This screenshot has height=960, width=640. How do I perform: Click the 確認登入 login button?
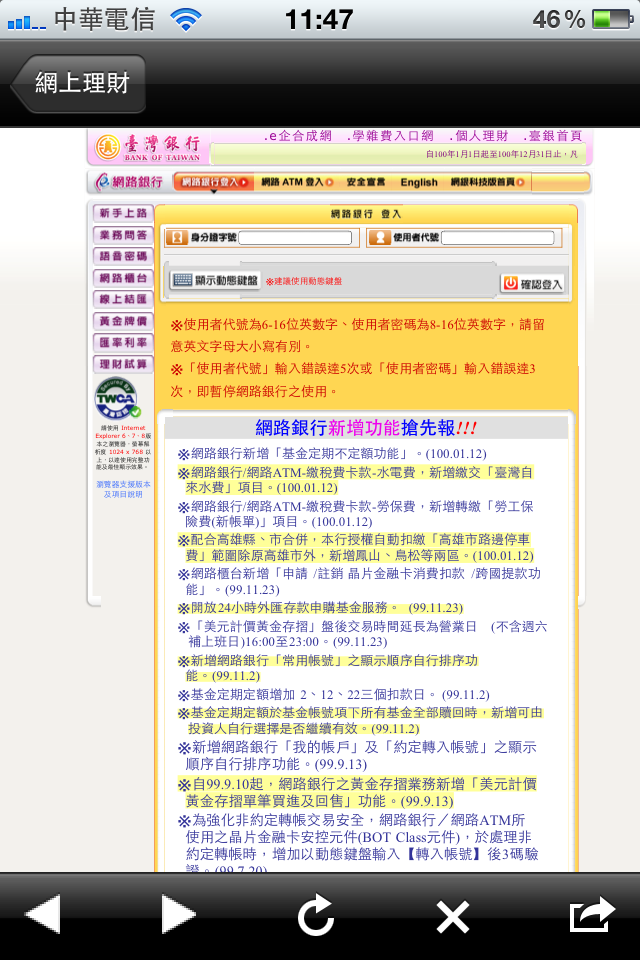[532, 283]
